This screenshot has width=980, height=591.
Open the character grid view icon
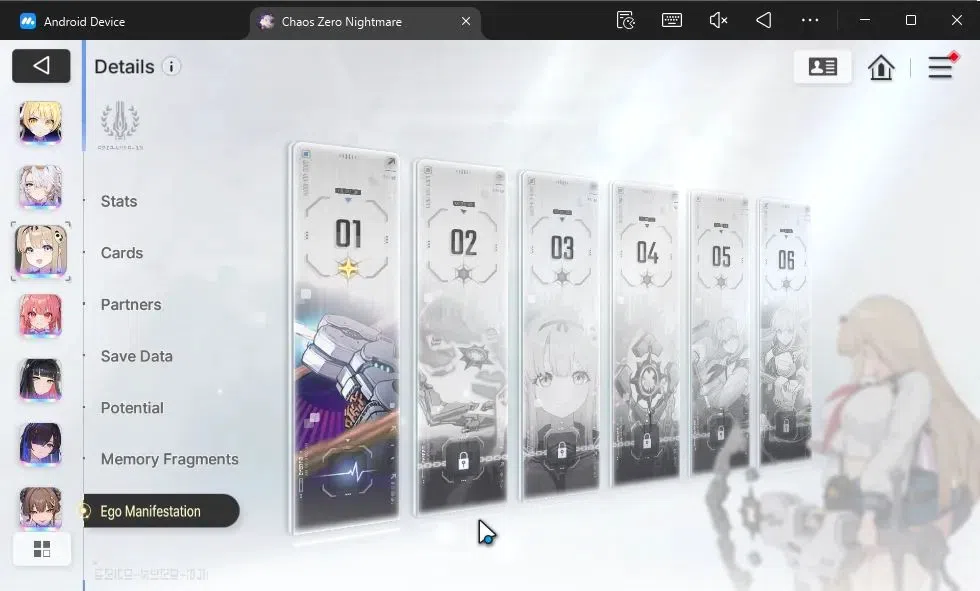click(x=42, y=549)
